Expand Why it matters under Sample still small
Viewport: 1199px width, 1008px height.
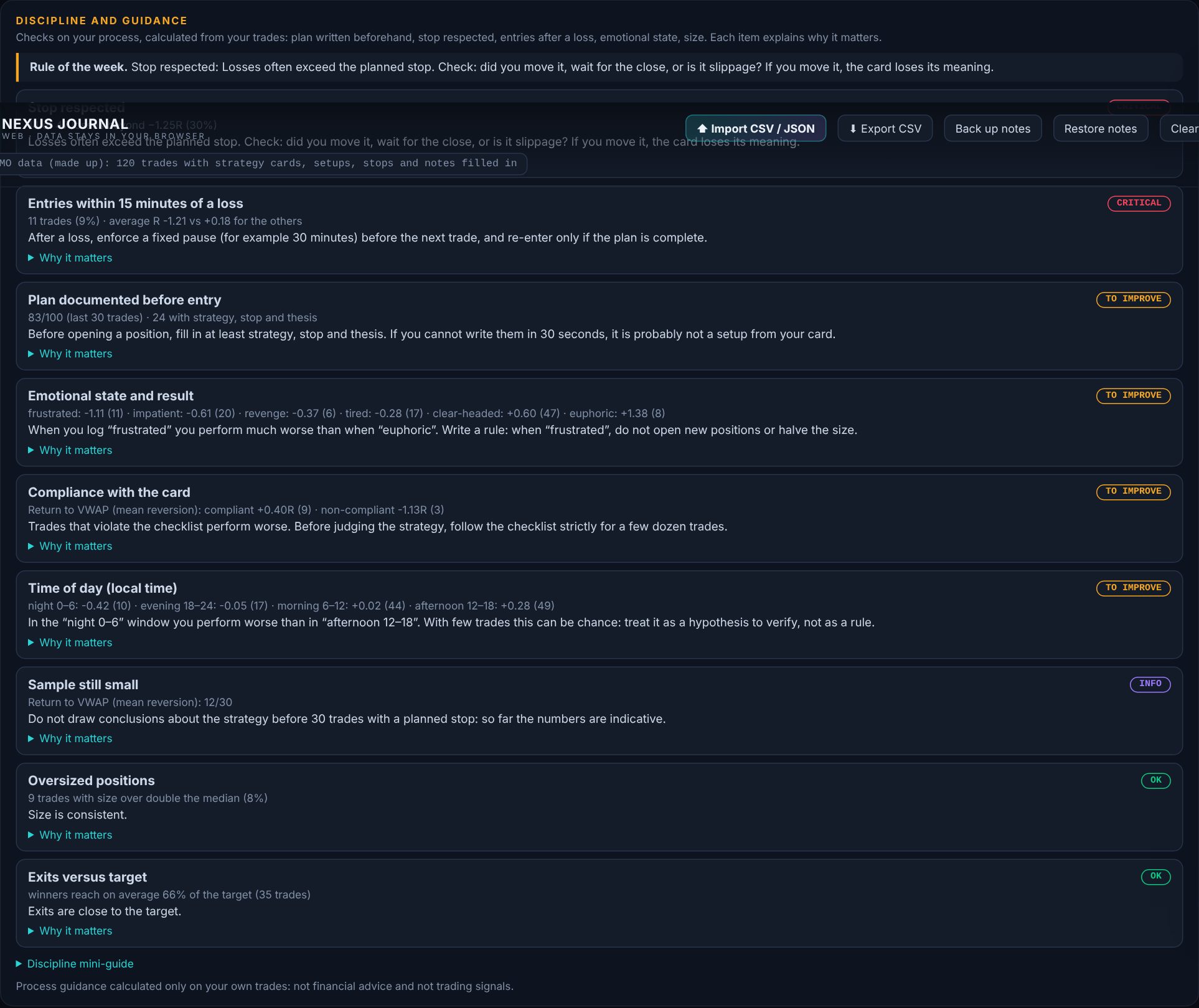pyautogui.click(x=70, y=738)
